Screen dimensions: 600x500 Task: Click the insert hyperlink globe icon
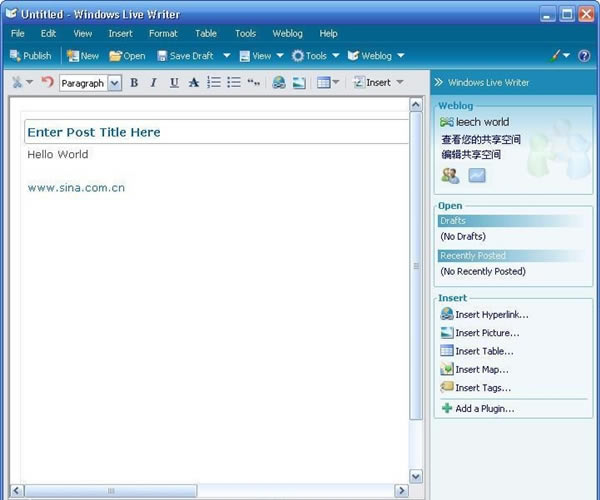(279, 83)
